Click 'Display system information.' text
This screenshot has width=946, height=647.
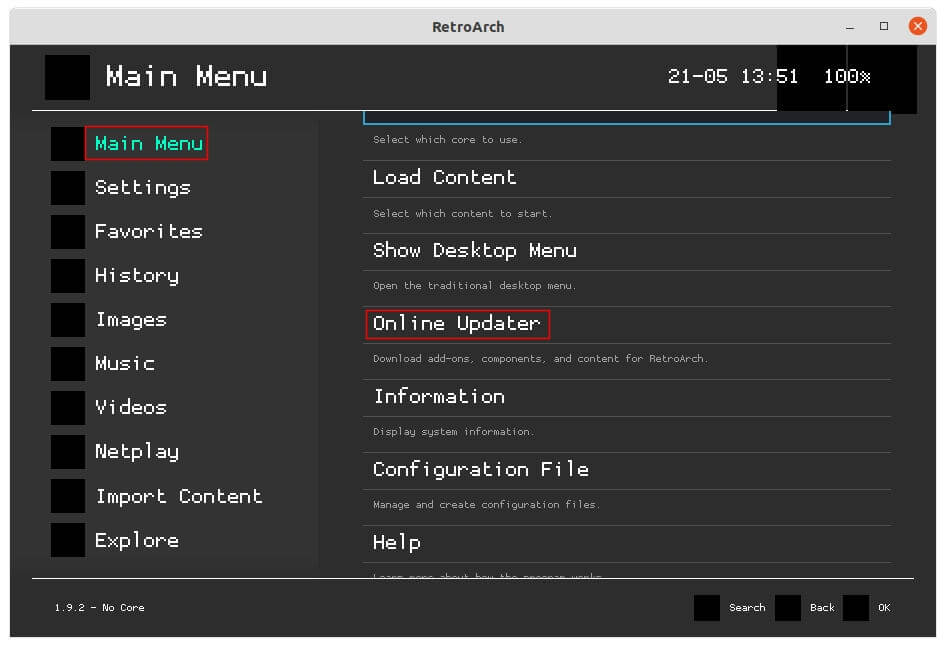pyautogui.click(x=453, y=432)
